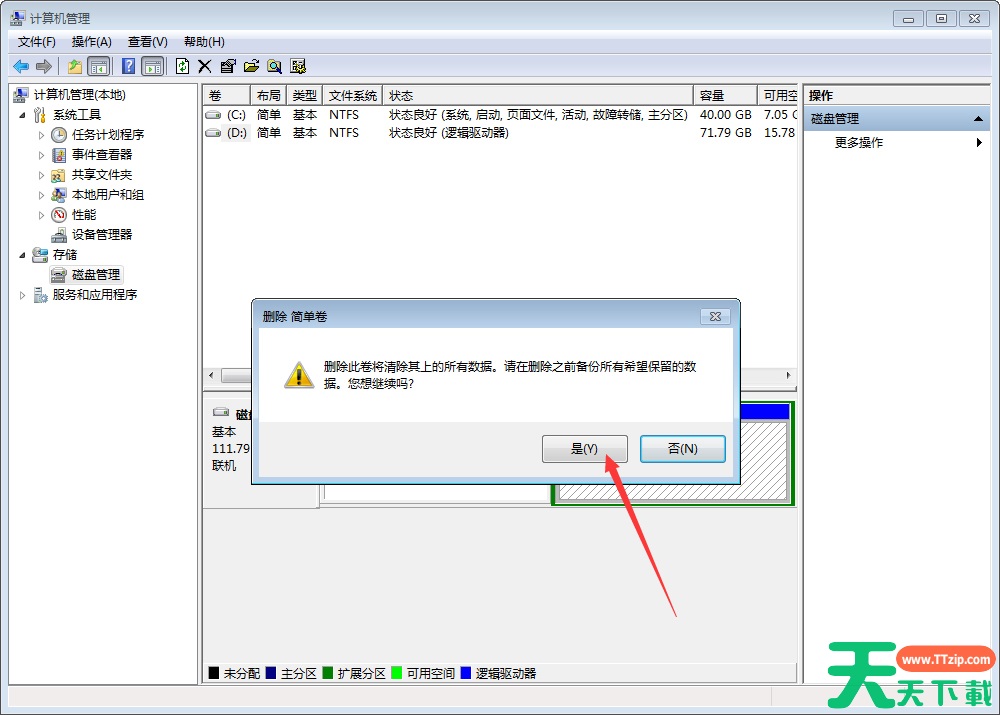Open the 查看(V) menu

[147, 42]
